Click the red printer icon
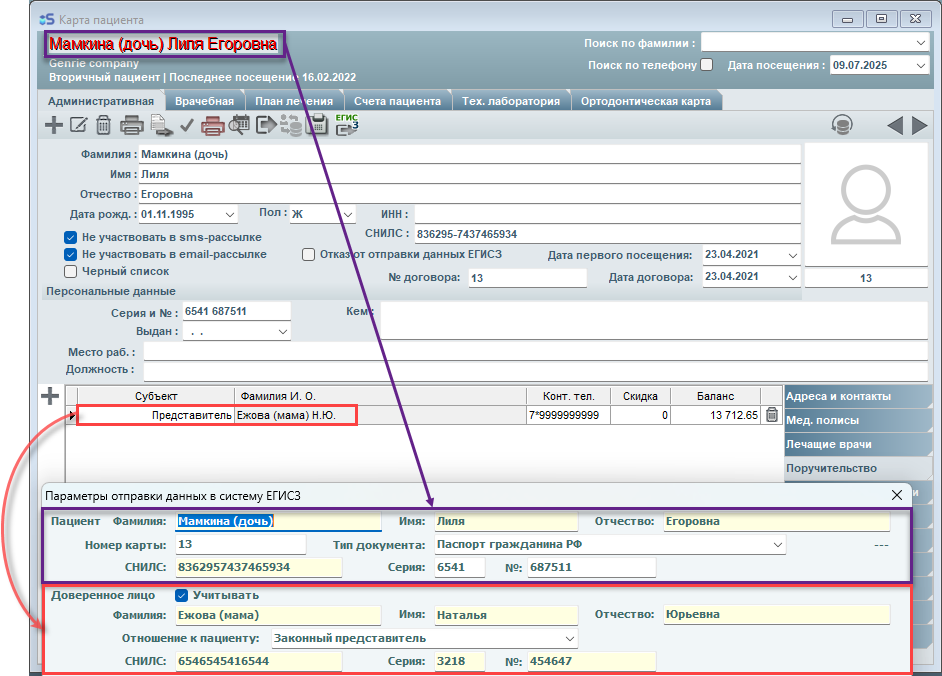Viewport: 942px width, 676px height. click(x=212, y=125)
